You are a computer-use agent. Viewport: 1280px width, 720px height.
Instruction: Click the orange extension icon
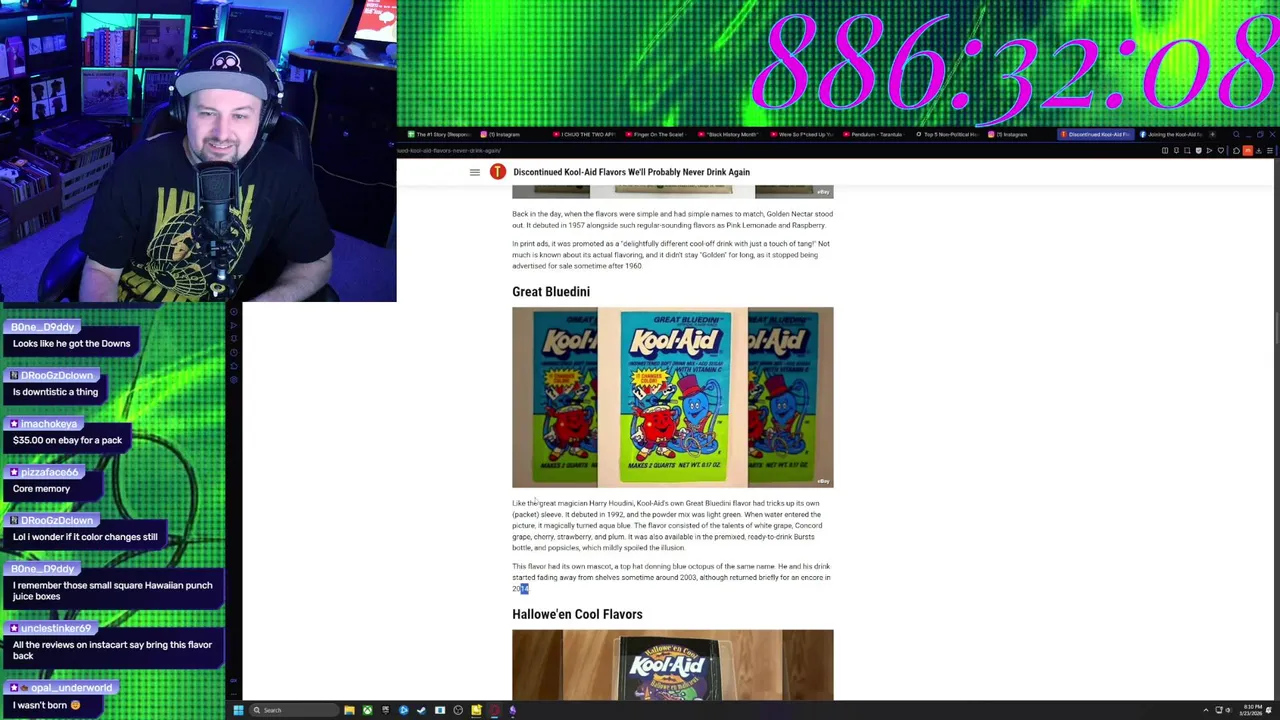tap(1248, 151)
